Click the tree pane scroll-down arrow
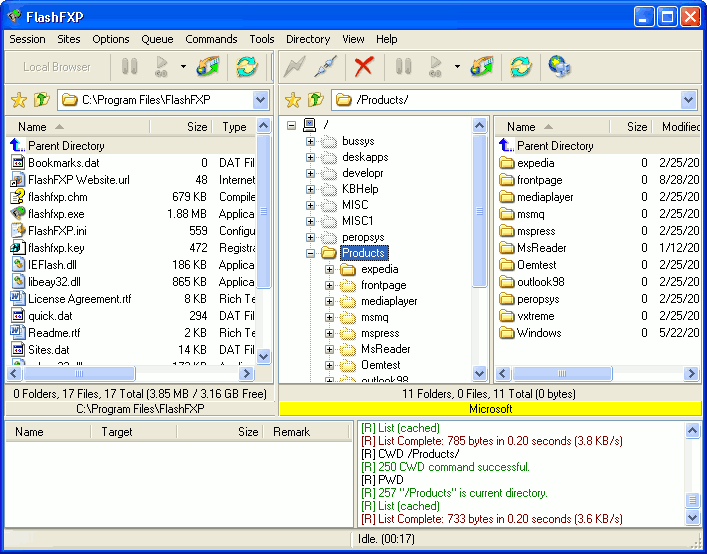The image size is (707, 554). pos(480,373)
